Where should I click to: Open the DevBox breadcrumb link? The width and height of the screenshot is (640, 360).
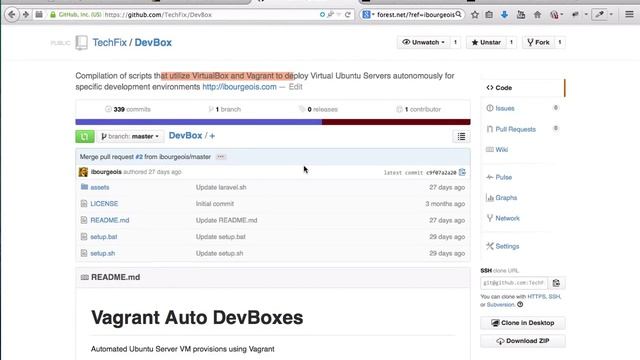[x=185, y=136]
